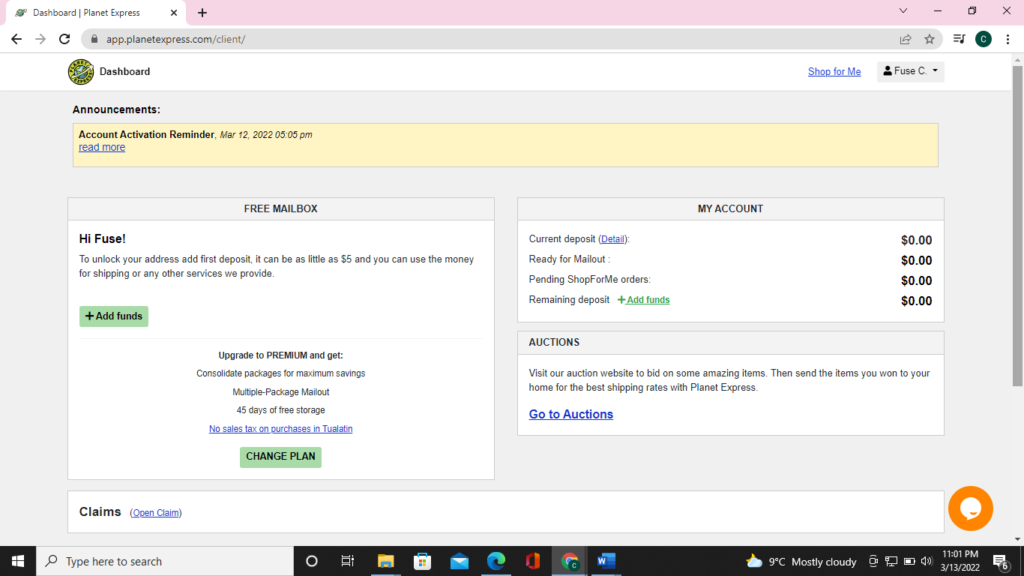The height and width of the screenshot is (576, 1024).
Task: Click the Claims section heading
Action: (x=100, y=511)
